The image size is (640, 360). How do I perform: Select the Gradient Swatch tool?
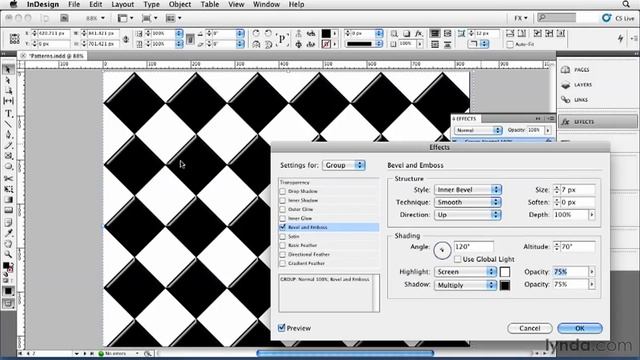coord(8,200)
